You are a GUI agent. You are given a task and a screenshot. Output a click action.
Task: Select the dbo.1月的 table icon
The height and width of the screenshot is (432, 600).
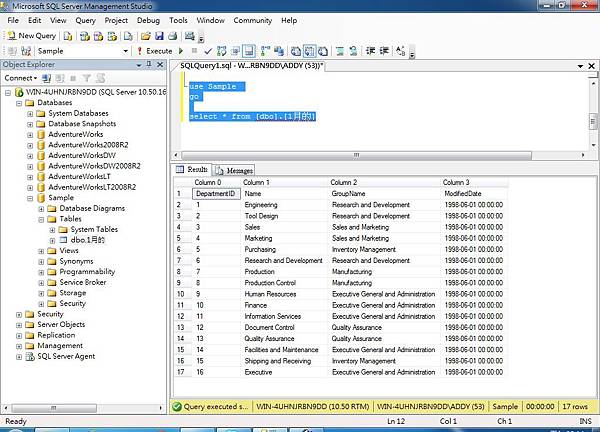point(63,240)
